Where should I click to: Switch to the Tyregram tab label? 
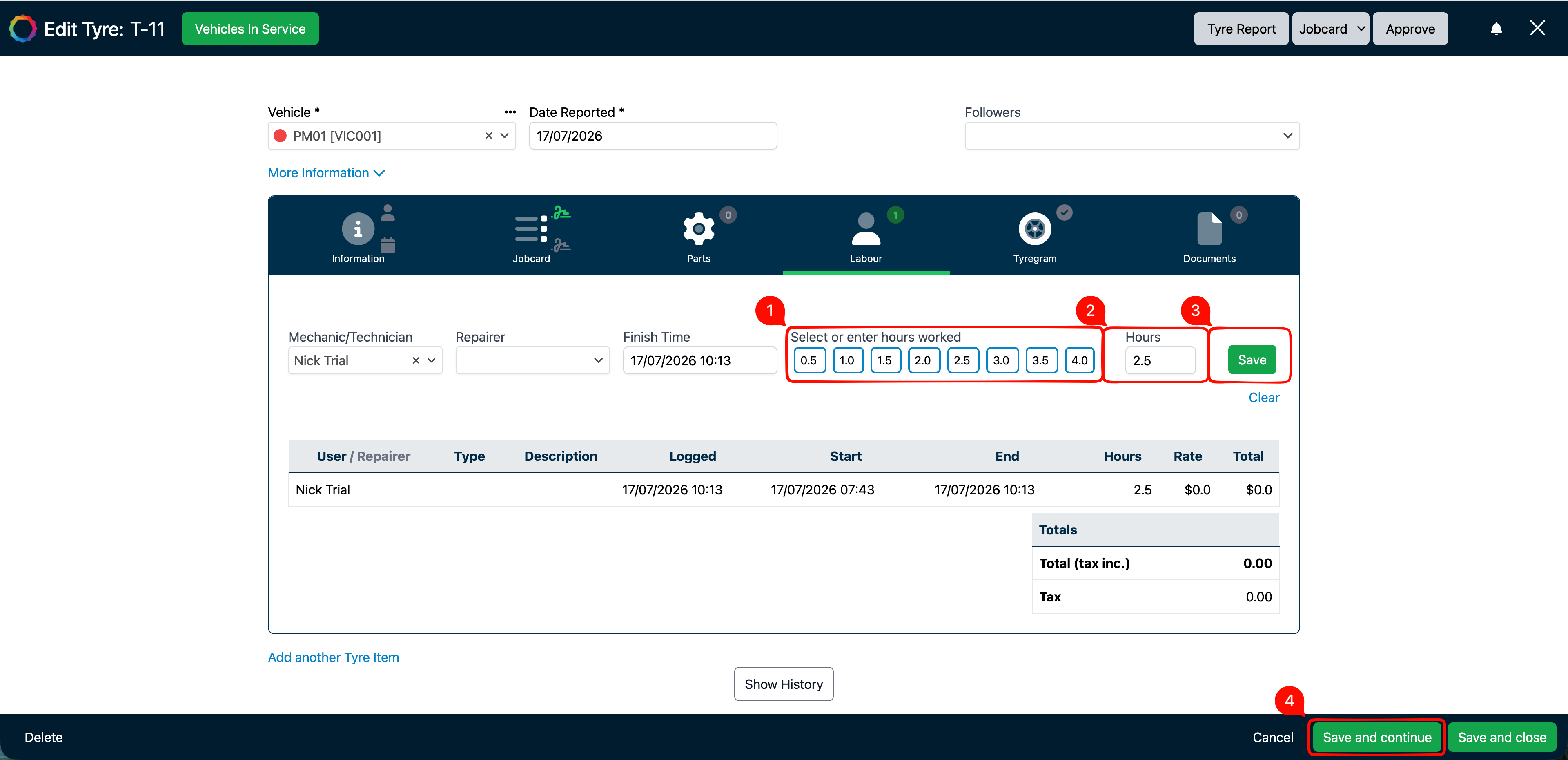[1034, 259]
